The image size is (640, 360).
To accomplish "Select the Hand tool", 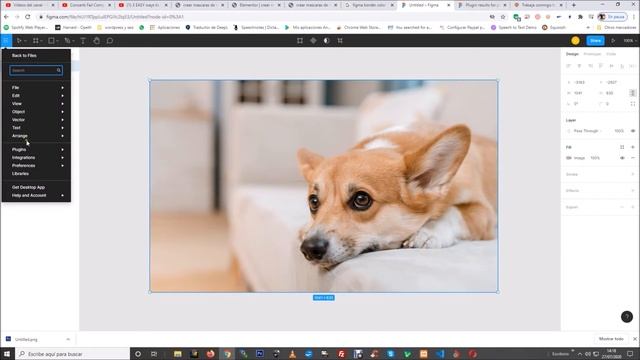I will 96,40.
